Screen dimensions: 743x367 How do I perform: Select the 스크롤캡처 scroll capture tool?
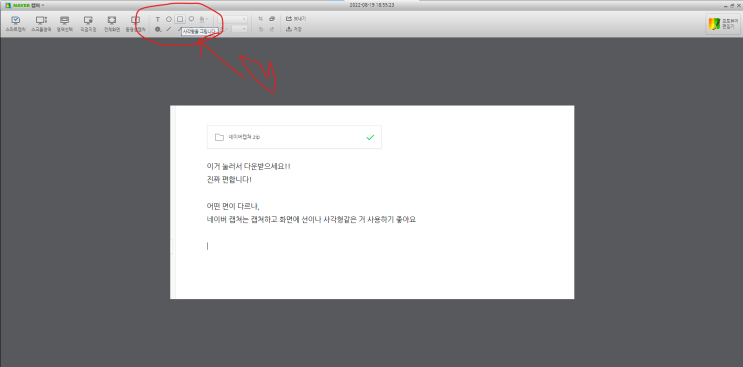(41, 24)
